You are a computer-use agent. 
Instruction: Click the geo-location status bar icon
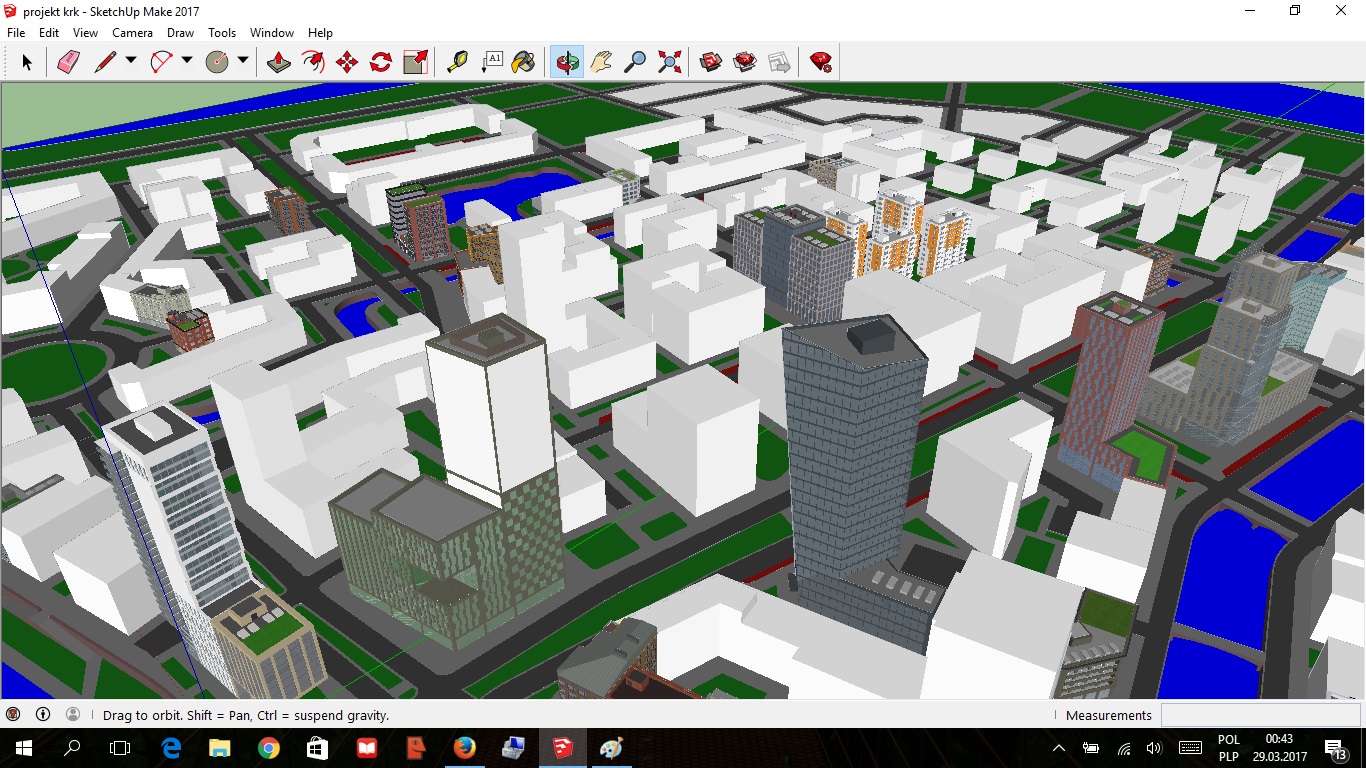[13, 715]
